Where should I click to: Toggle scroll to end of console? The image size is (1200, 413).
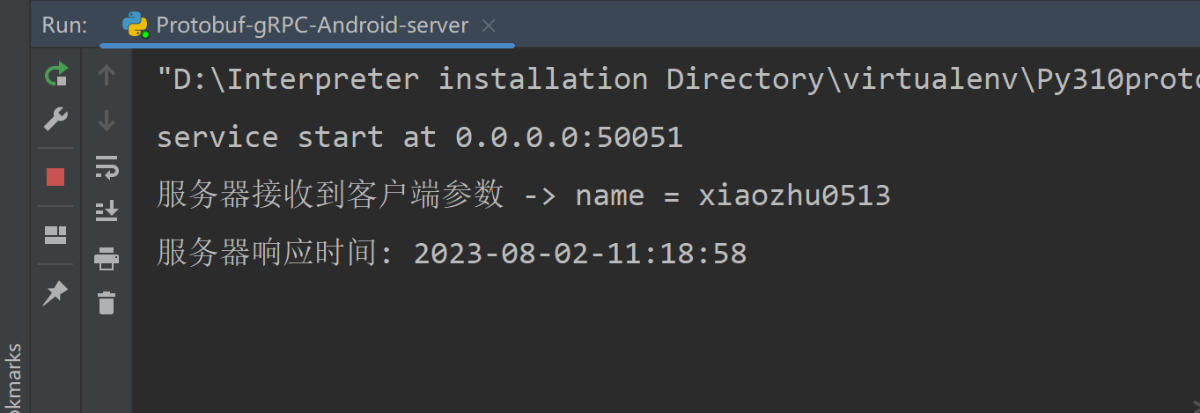point(106,211)
